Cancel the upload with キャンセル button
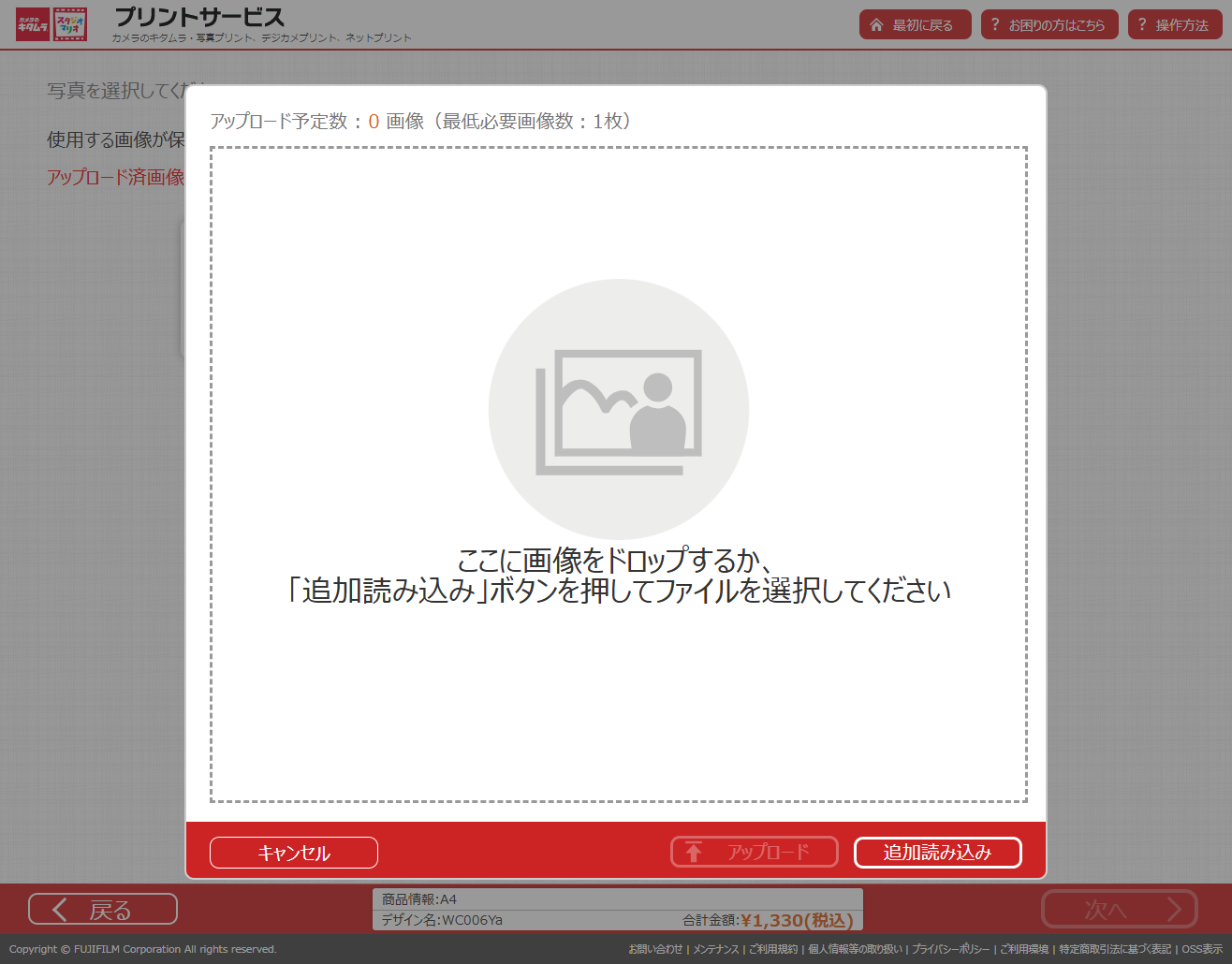1232x964 pixels. (293, 853)
